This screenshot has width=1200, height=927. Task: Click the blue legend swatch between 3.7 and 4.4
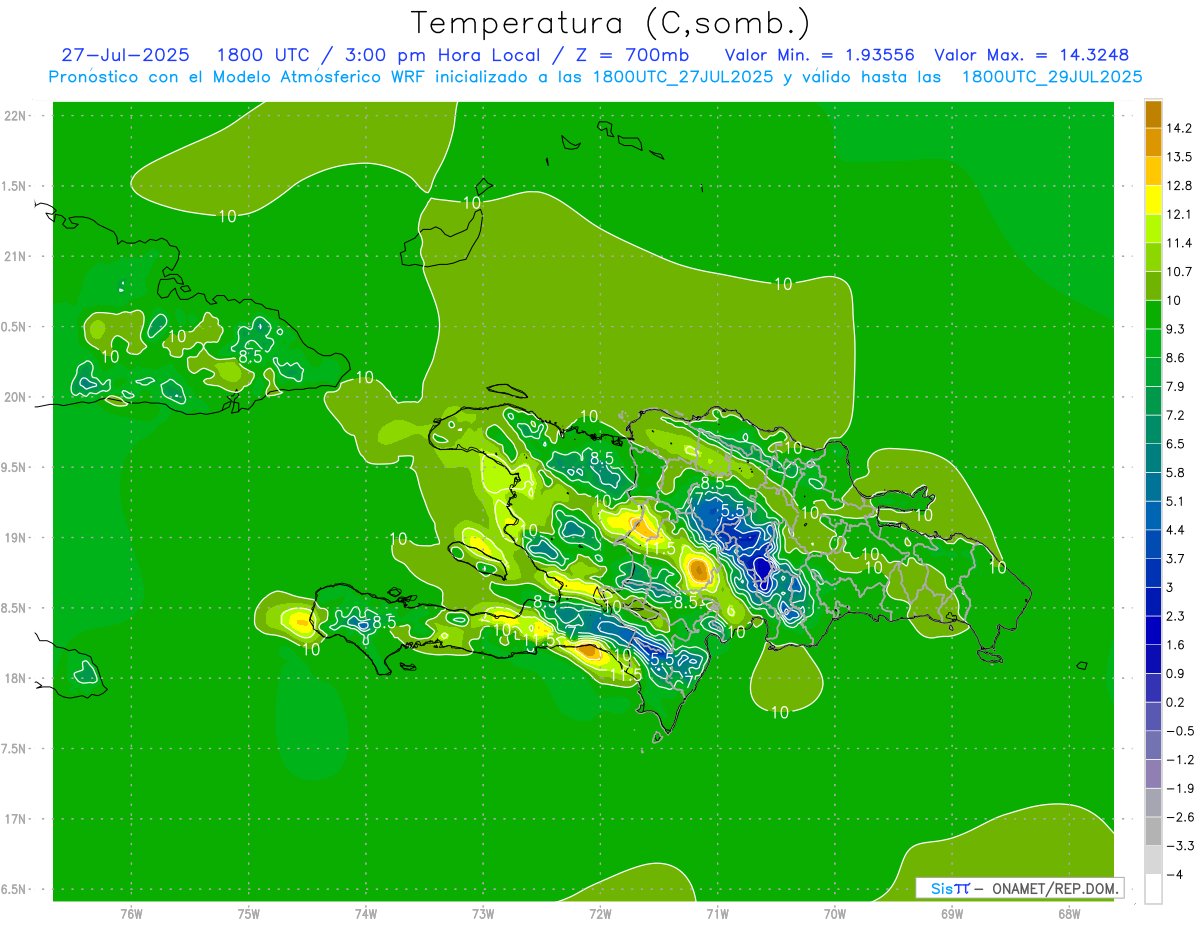1153,544
